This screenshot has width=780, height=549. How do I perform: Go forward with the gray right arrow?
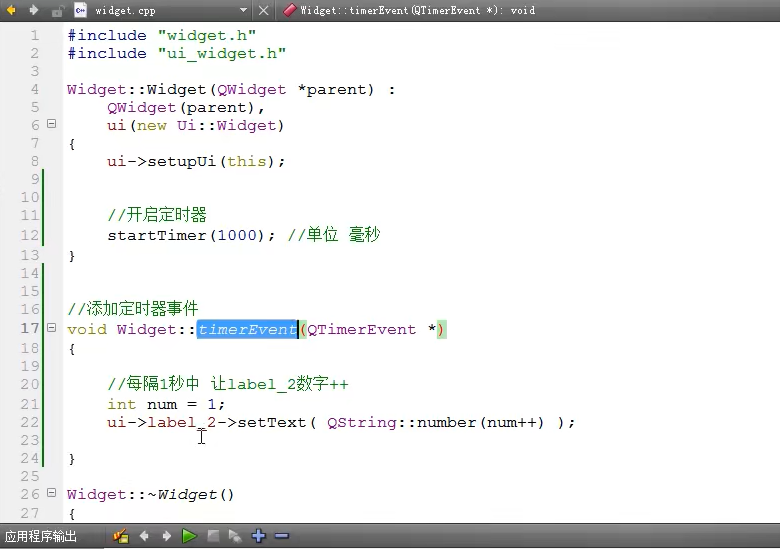coord(33,10)
